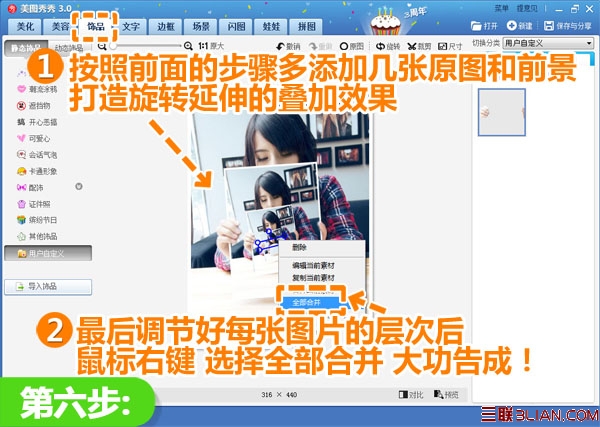Viewport: 600px width, 427px height.
Task: Open the 菜单 title bar menu
Action: pyautogui.click(x=501, y=8)
